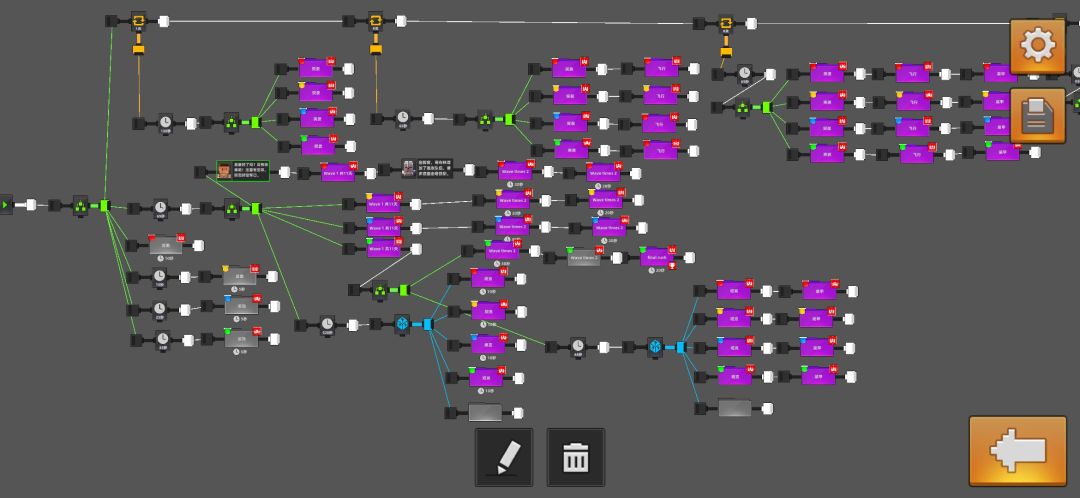Viewport: 1080px width, 498px height.
Task: Select gray node with red flag lower left
Action: pos(166,245)
